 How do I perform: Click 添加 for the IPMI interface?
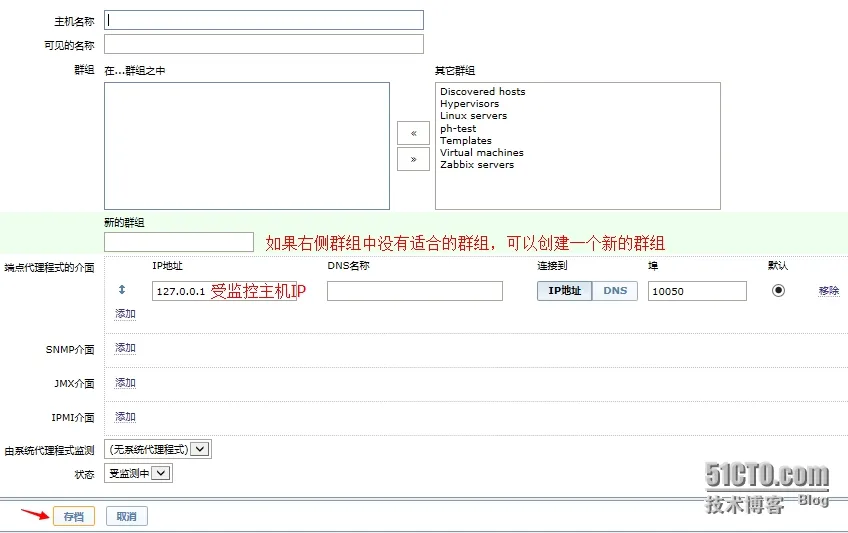pos(125,417)
